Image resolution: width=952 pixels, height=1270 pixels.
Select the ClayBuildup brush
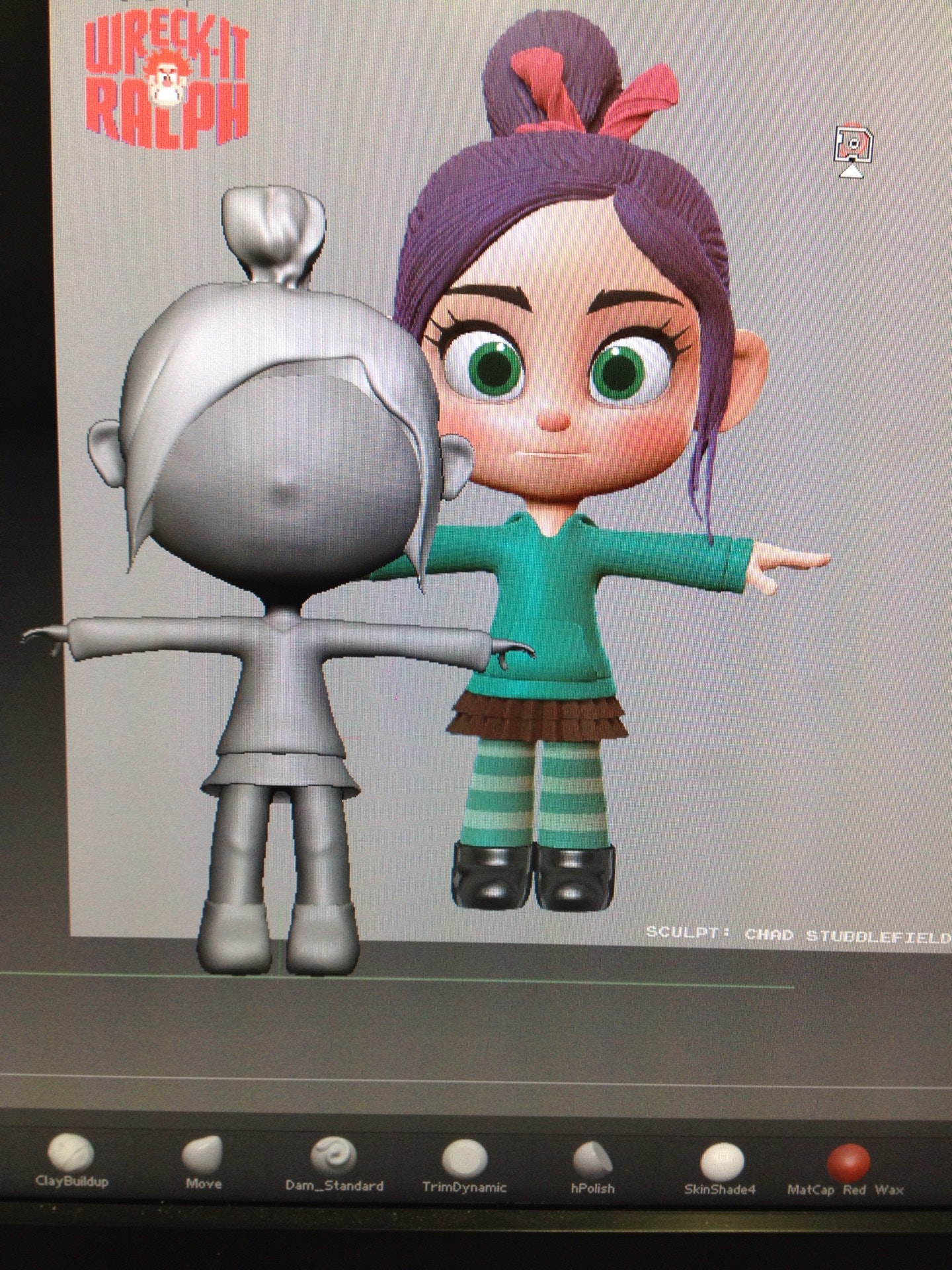coord(71,1160)
